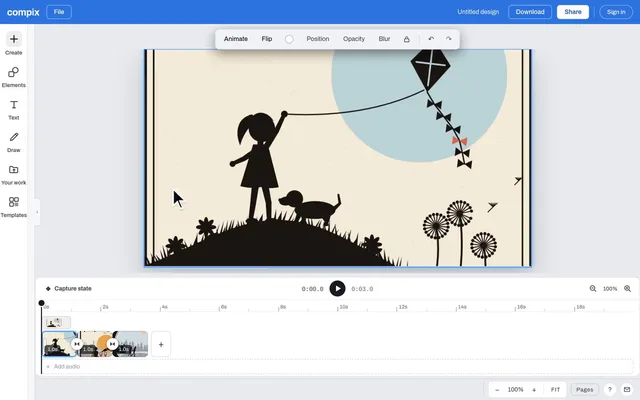Screen dimensions: 640x400
Task: Click the 10s mark on timeline ruler
Action: (343, 307)
